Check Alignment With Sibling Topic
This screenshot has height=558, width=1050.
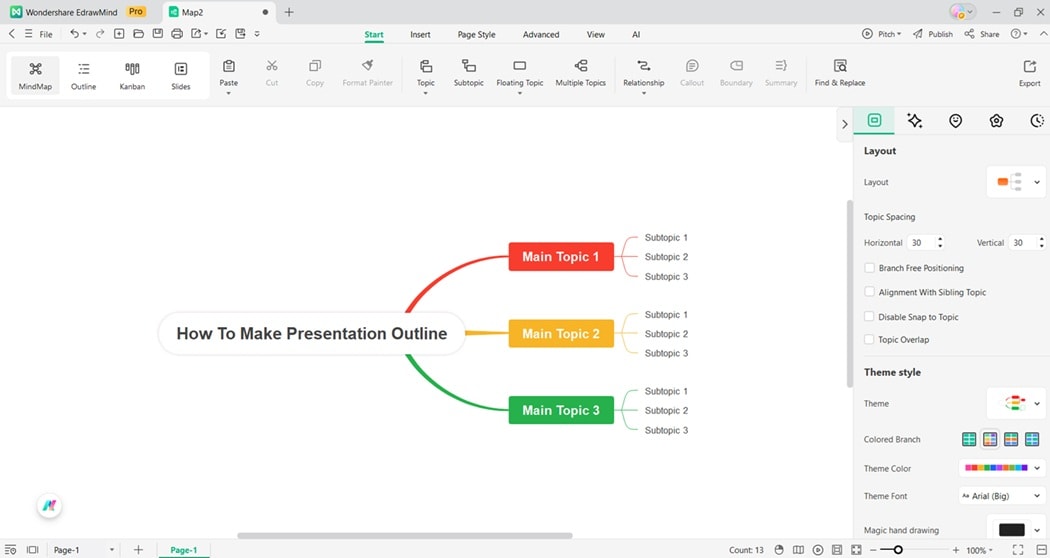869,292
